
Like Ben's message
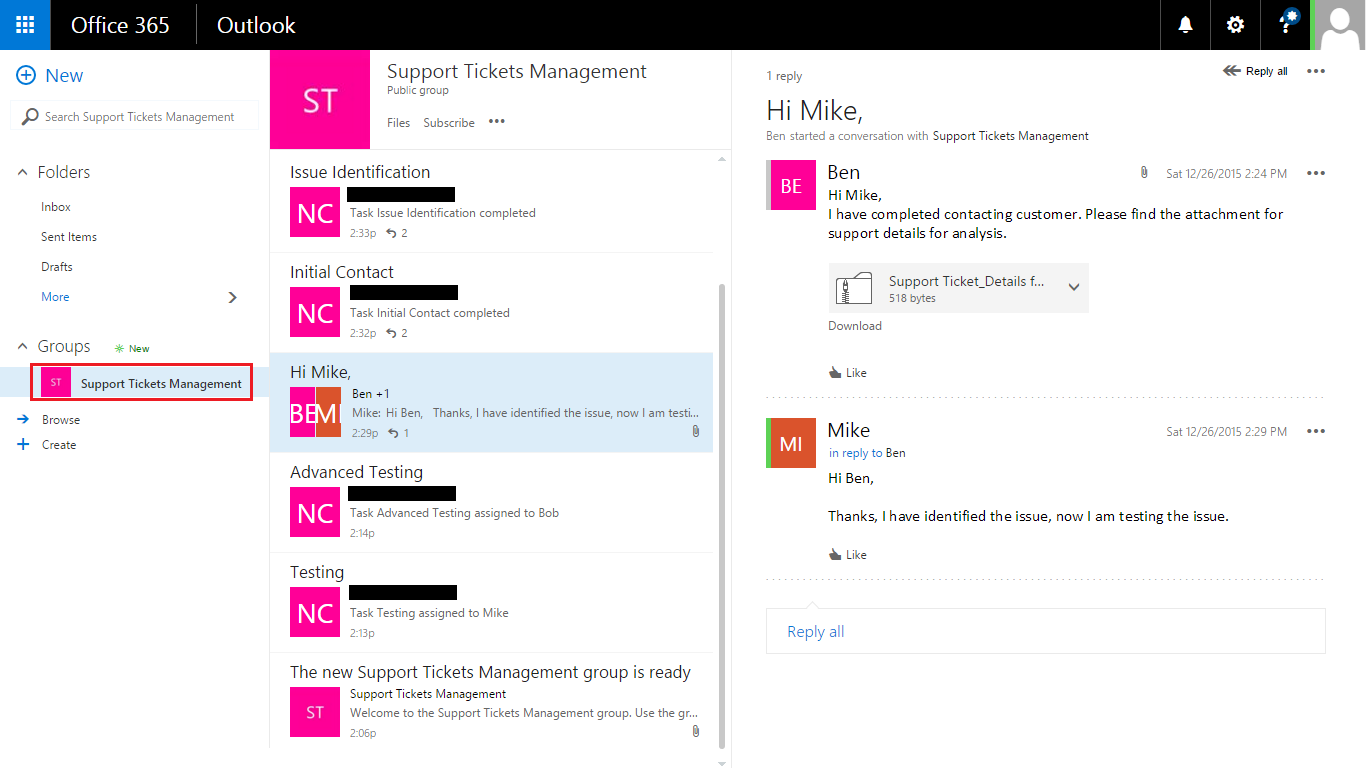click(847, 372)
